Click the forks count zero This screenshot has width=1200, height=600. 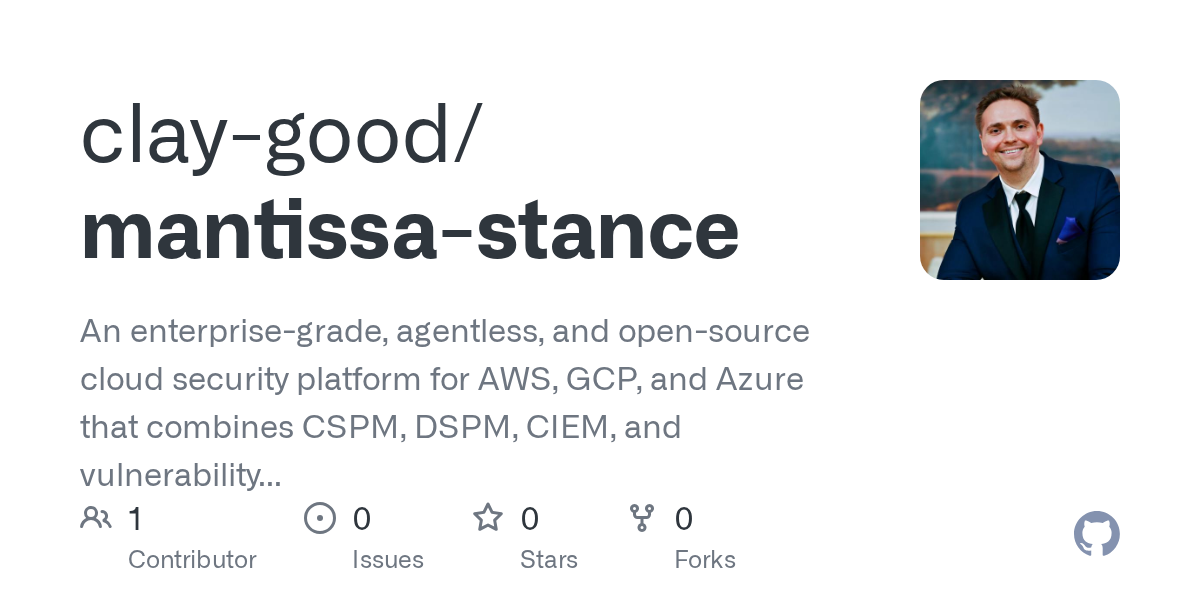(683, 518)
